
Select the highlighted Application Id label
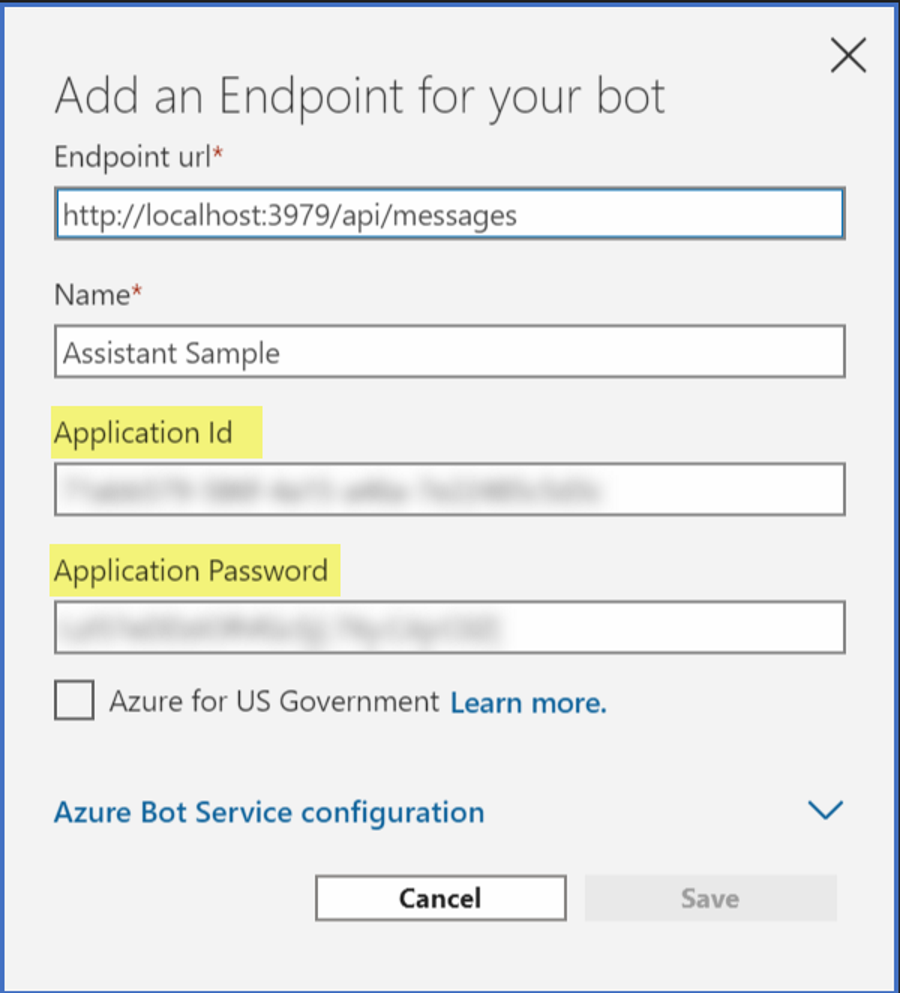[144, 433]
